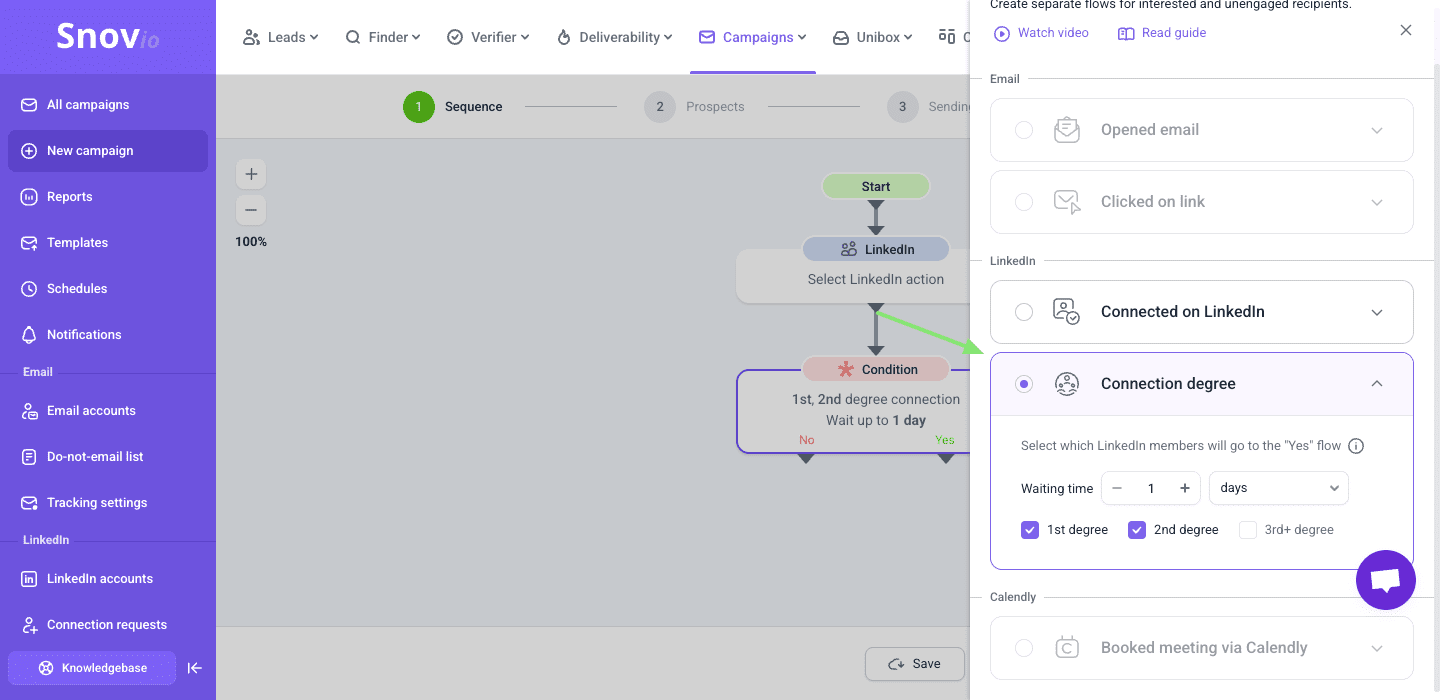
Task: Open the Leads menu
Action: pos(281,37)
